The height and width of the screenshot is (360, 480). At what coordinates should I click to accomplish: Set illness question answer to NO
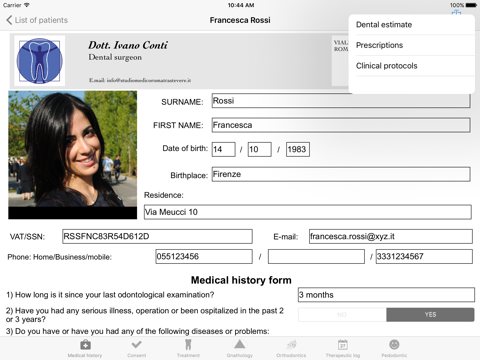342,315
